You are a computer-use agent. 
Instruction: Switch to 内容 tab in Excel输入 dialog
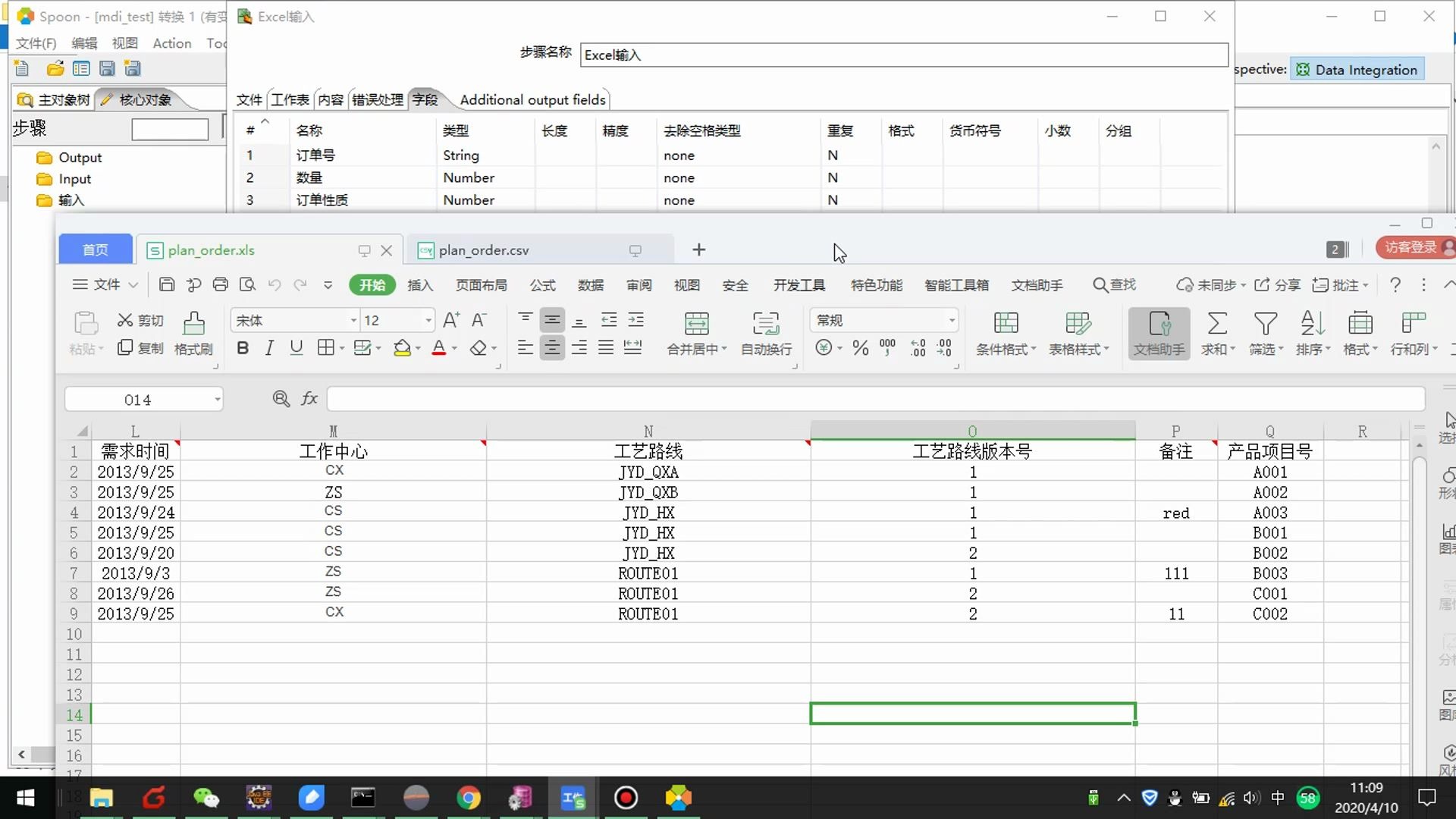click(x=331, y=100)
